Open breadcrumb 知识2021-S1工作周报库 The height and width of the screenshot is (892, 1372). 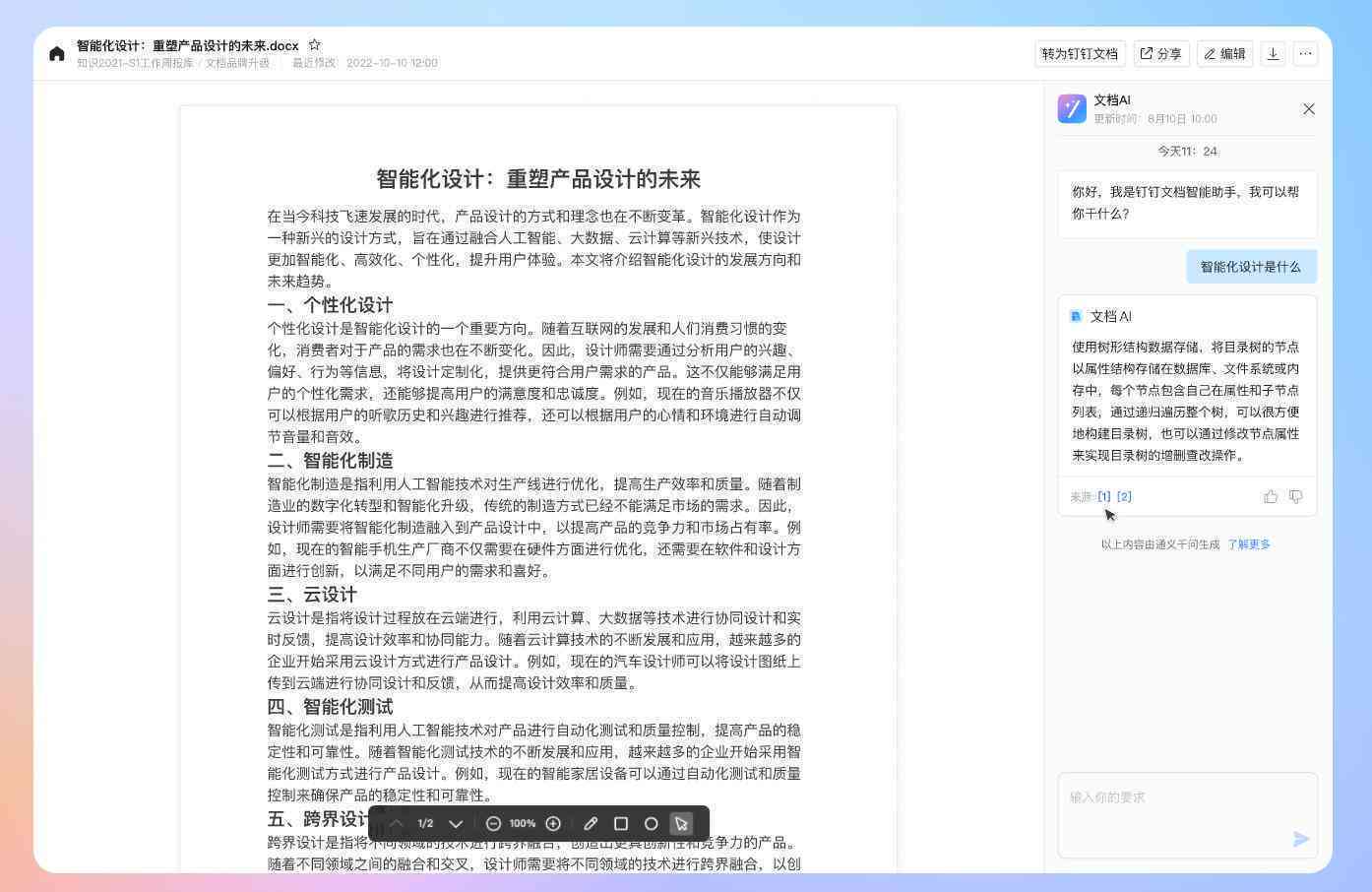pos(135,63)
